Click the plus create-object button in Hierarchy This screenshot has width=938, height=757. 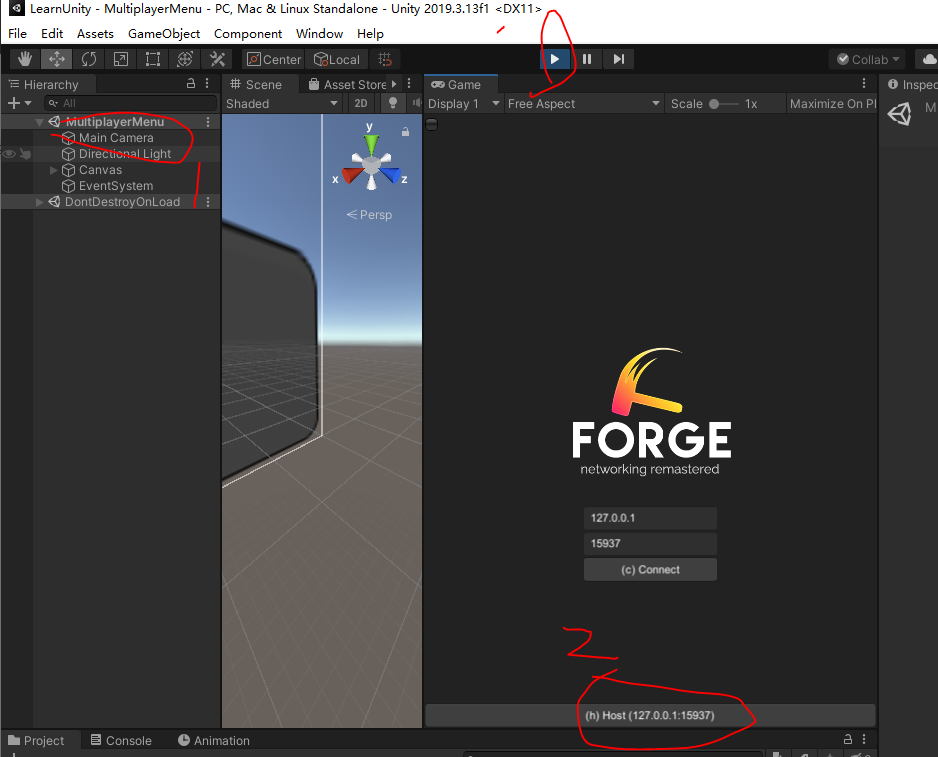pyautogui.click(x=19, y=103)
